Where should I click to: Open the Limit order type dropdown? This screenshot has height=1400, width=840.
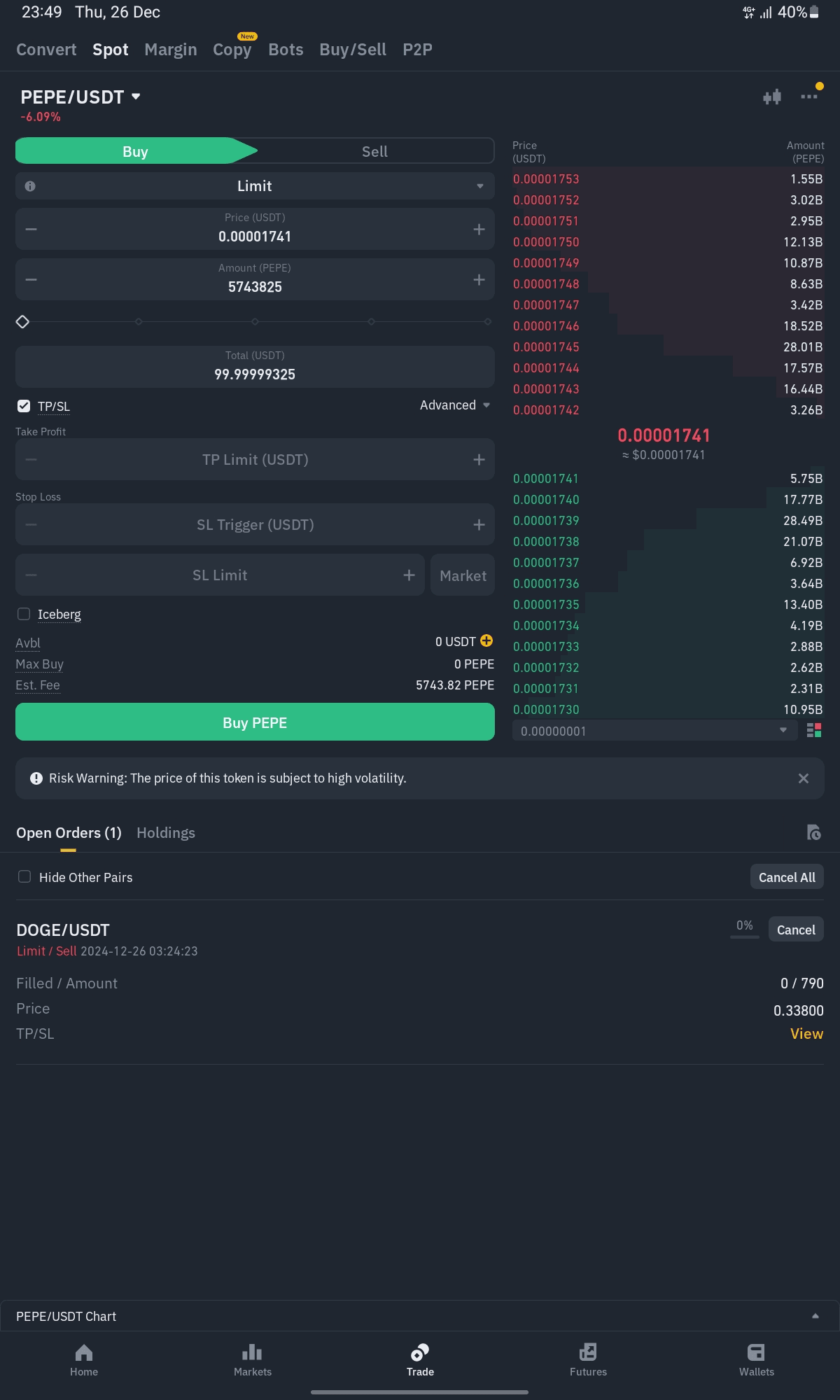(x=255, y=186)
